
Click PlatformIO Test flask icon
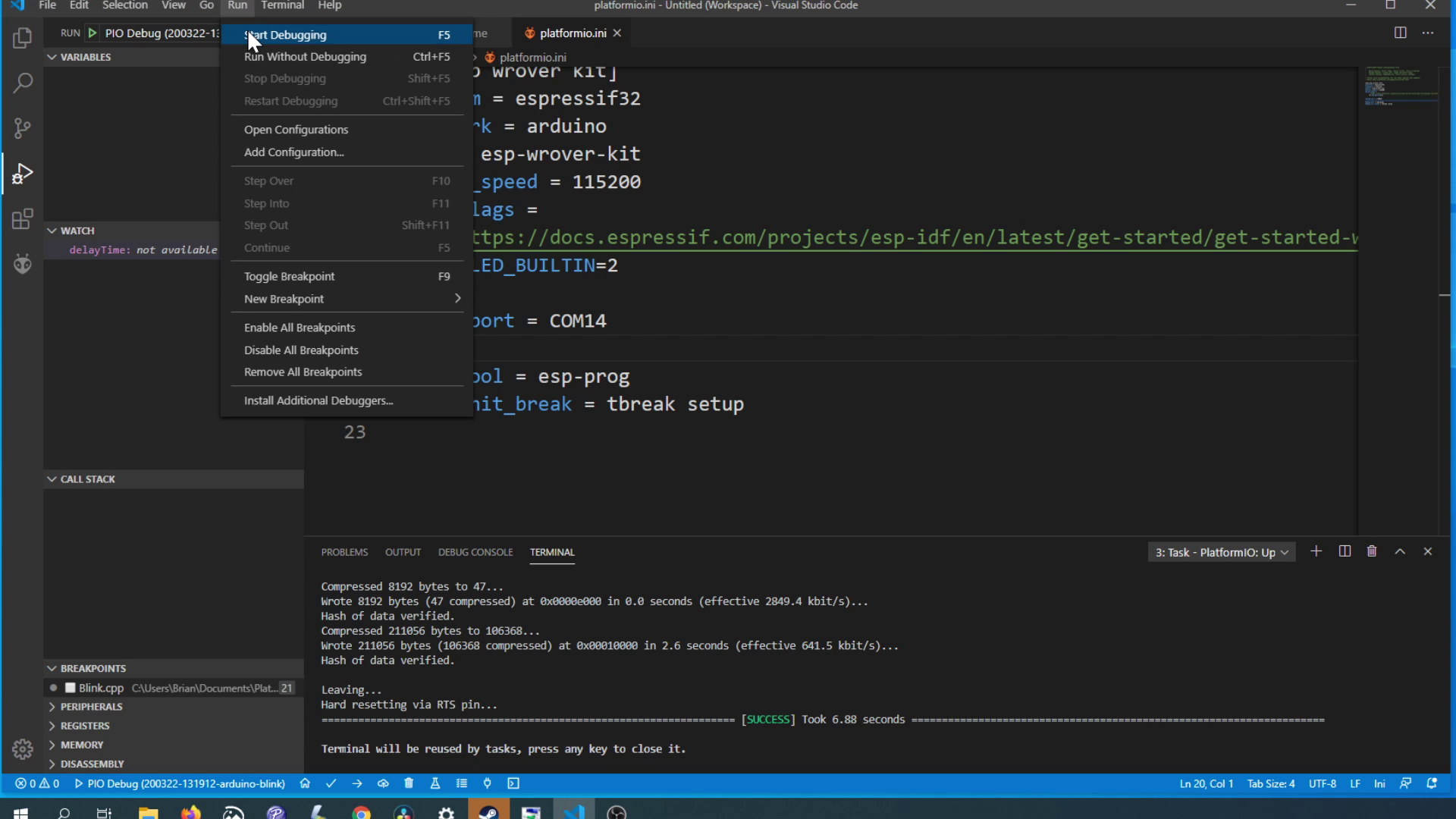435,783
